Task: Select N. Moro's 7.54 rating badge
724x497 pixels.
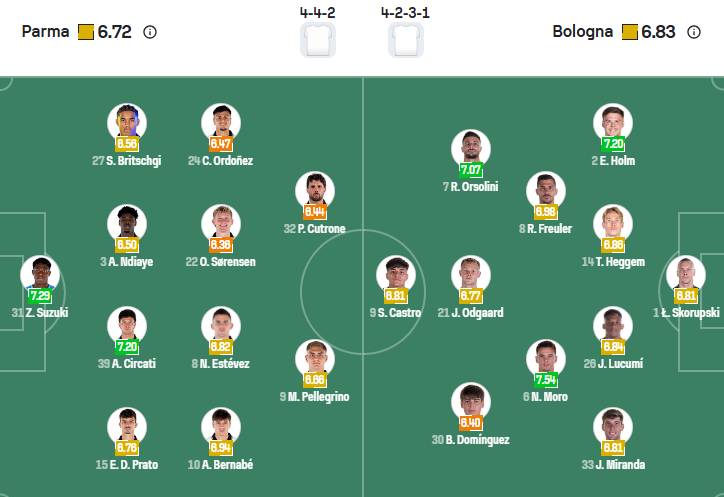Action: point(546,380)
